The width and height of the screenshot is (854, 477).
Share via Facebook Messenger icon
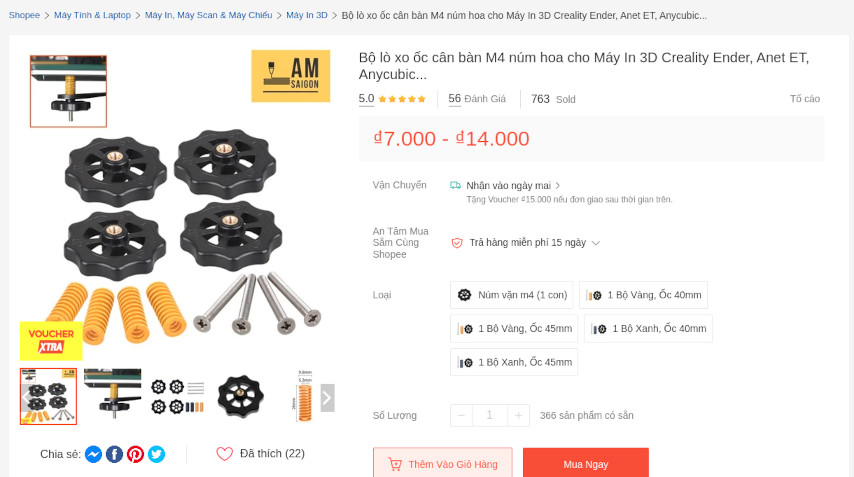click(x=93, y=454)
